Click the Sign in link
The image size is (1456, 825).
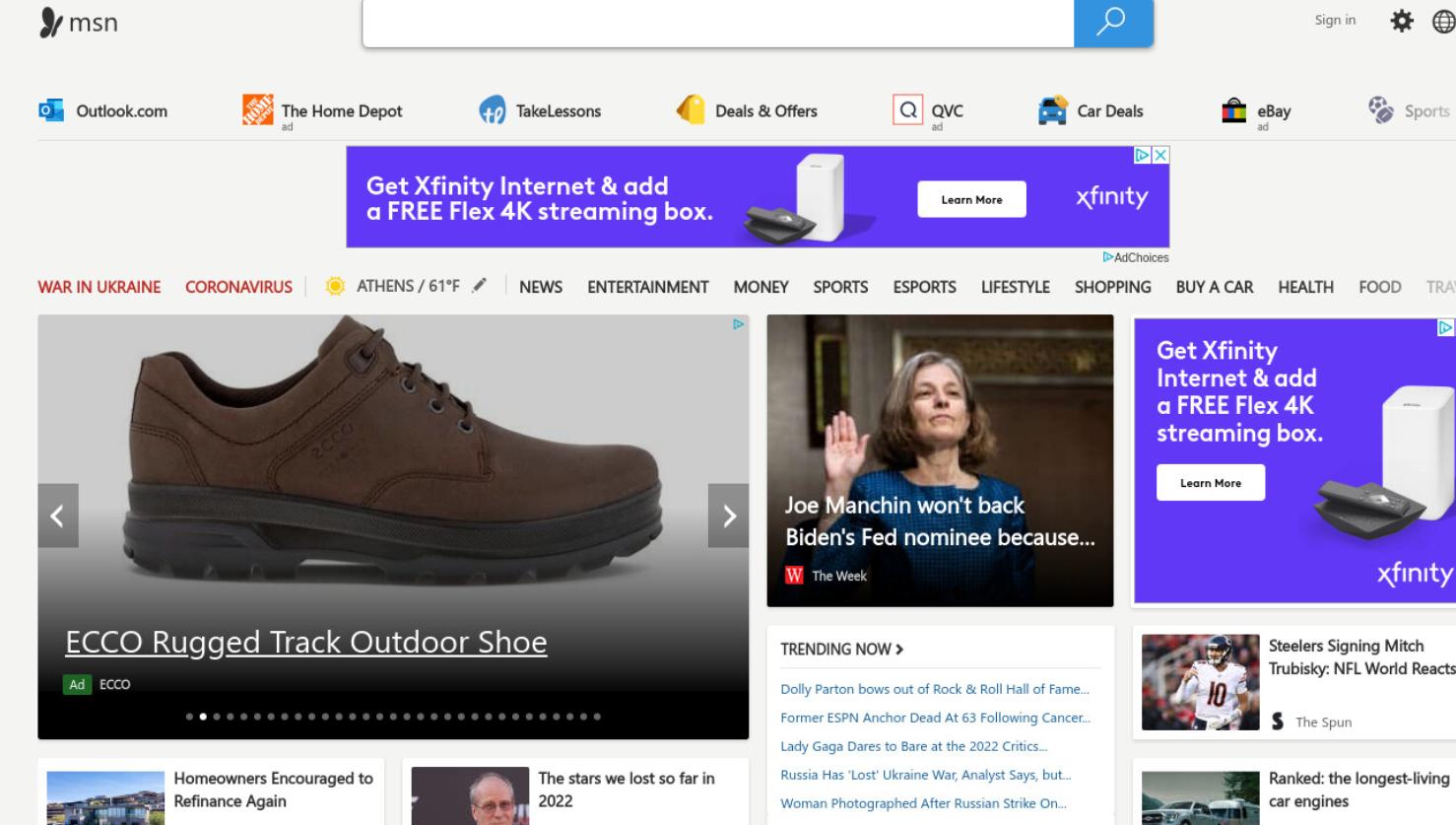(x=1335, y=20)
